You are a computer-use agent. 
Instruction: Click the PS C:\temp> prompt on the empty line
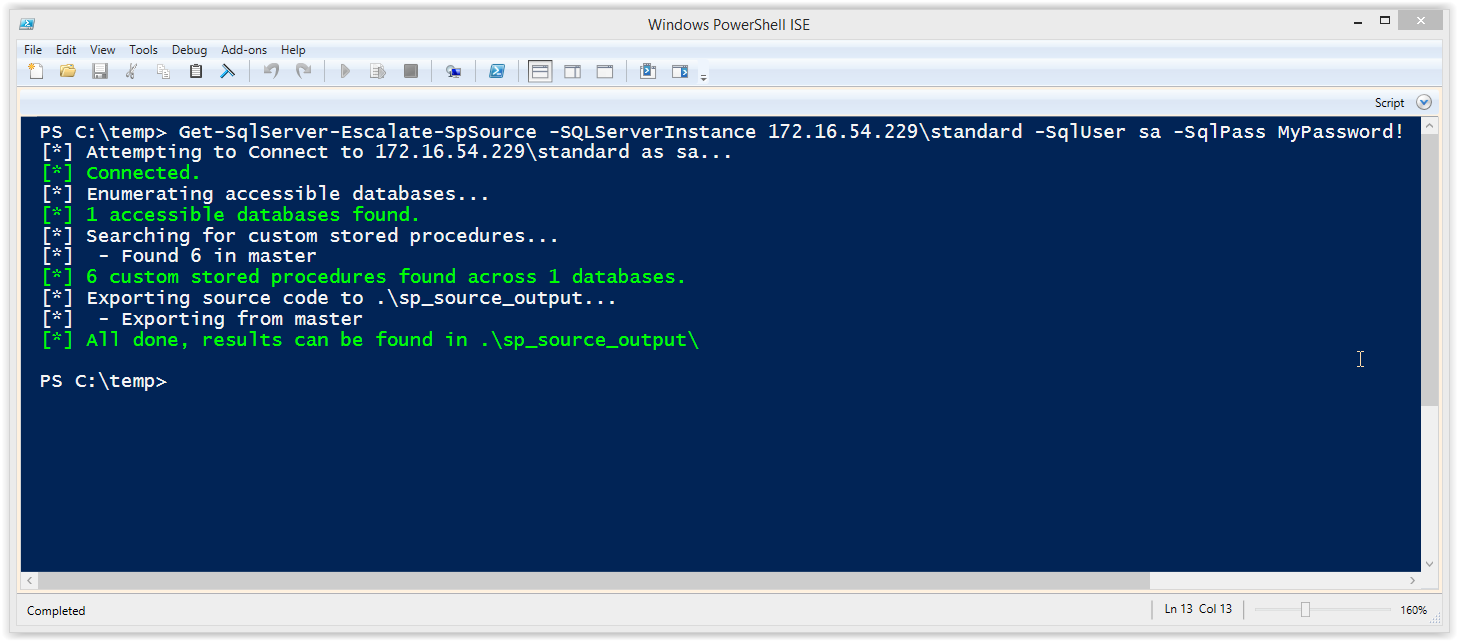103,381
